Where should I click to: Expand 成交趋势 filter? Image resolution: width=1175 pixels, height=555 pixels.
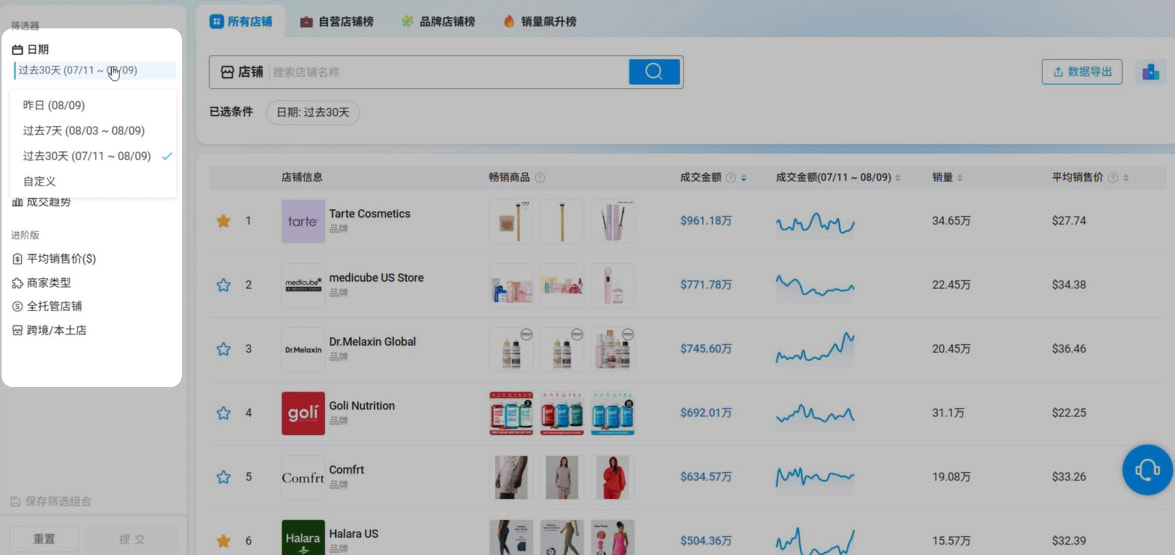coord(41,201)
